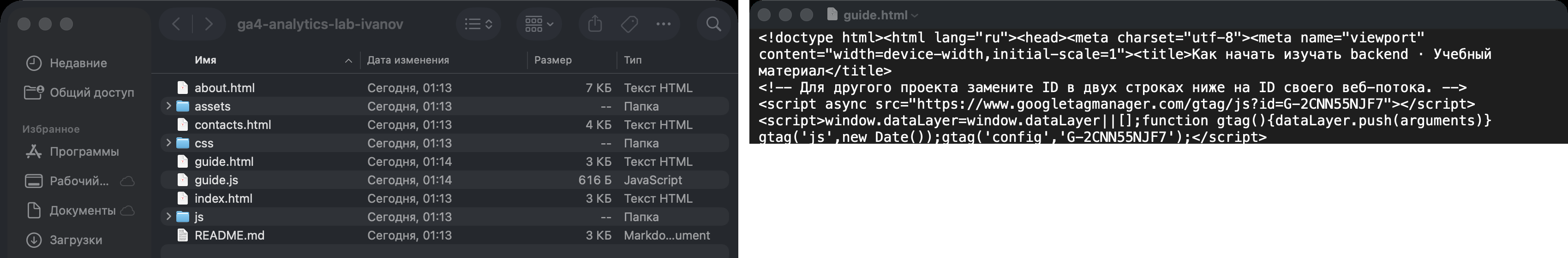The height and width of the screenshot is (258, 1568).
Task: Open Недавние in Finder sidebar
Action: point(79,63)
